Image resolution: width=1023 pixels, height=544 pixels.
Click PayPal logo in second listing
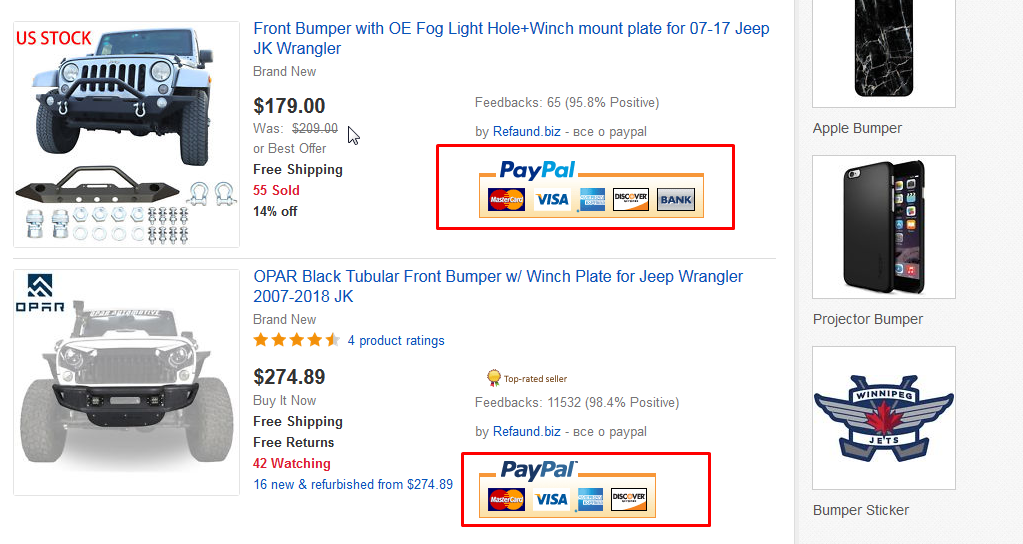coord(538,470)
